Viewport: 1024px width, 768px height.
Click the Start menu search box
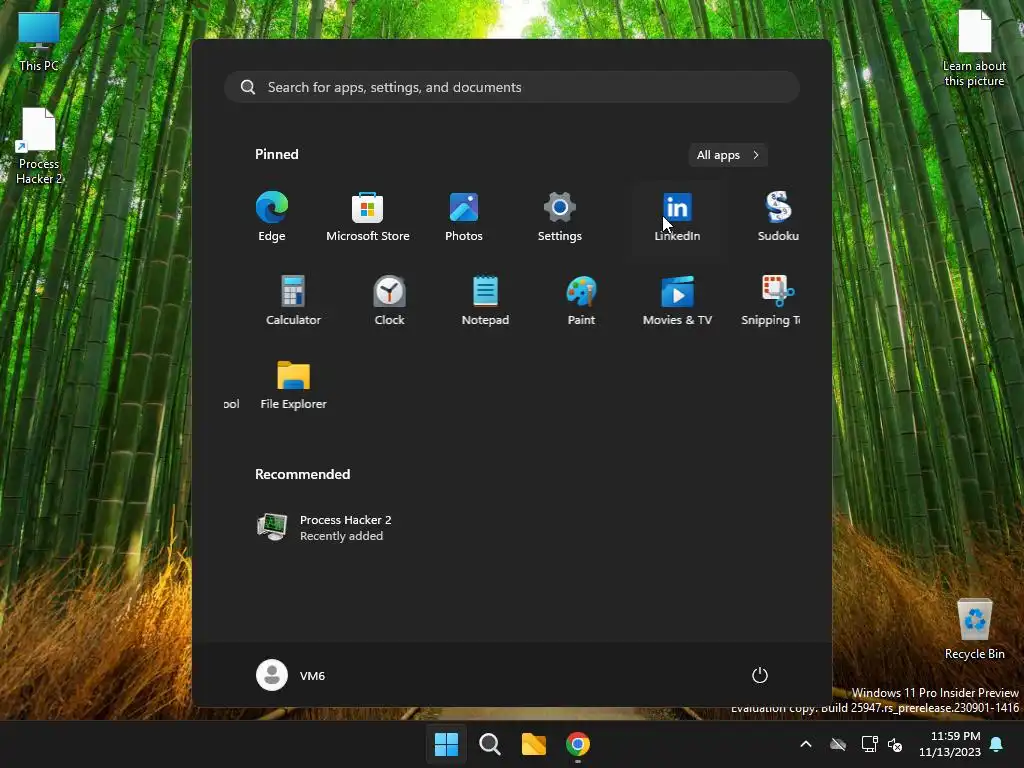click(512, 87)
